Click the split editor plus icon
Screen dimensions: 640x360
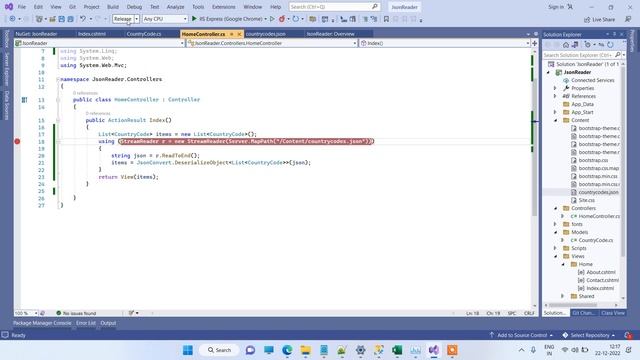pos(534,43)
